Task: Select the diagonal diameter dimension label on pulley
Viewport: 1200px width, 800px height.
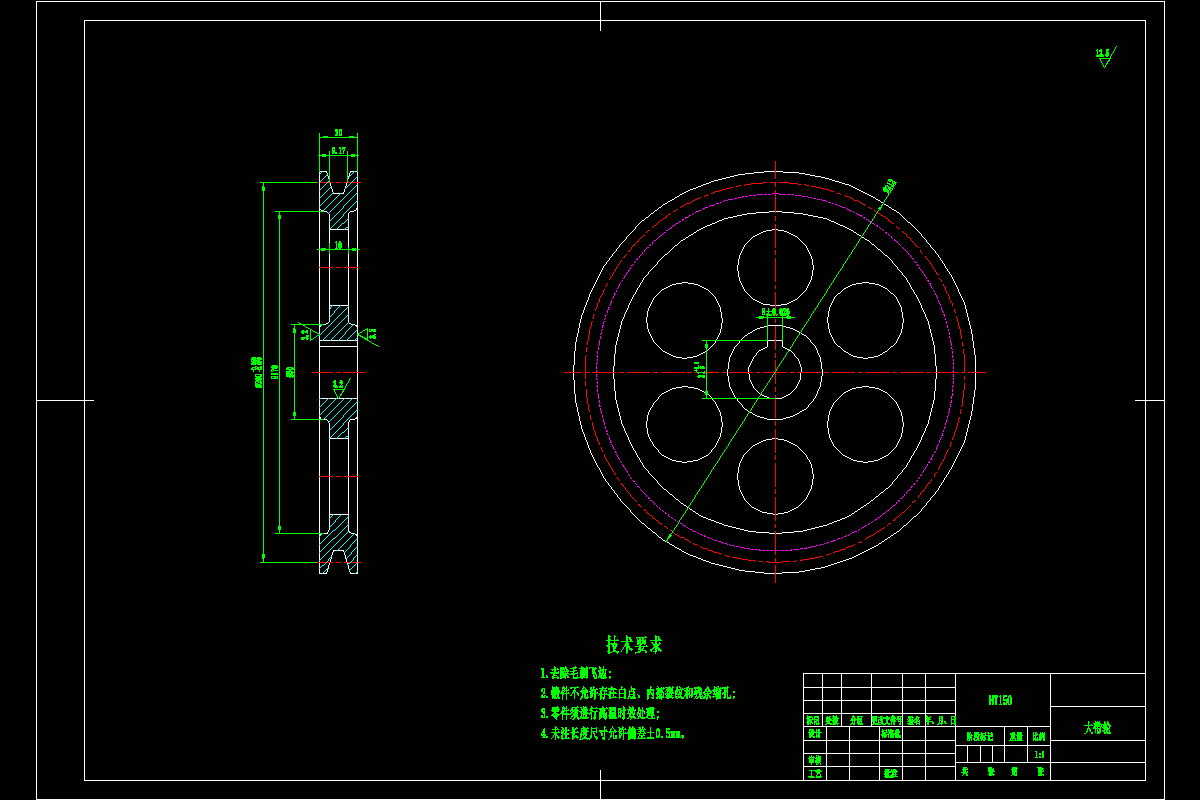Action: point(889,184)
